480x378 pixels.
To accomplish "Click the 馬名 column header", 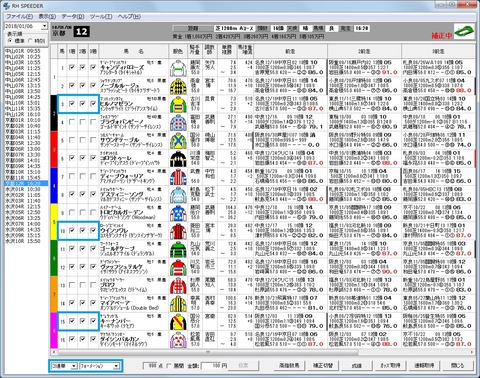I will click(x=134, y=51).
